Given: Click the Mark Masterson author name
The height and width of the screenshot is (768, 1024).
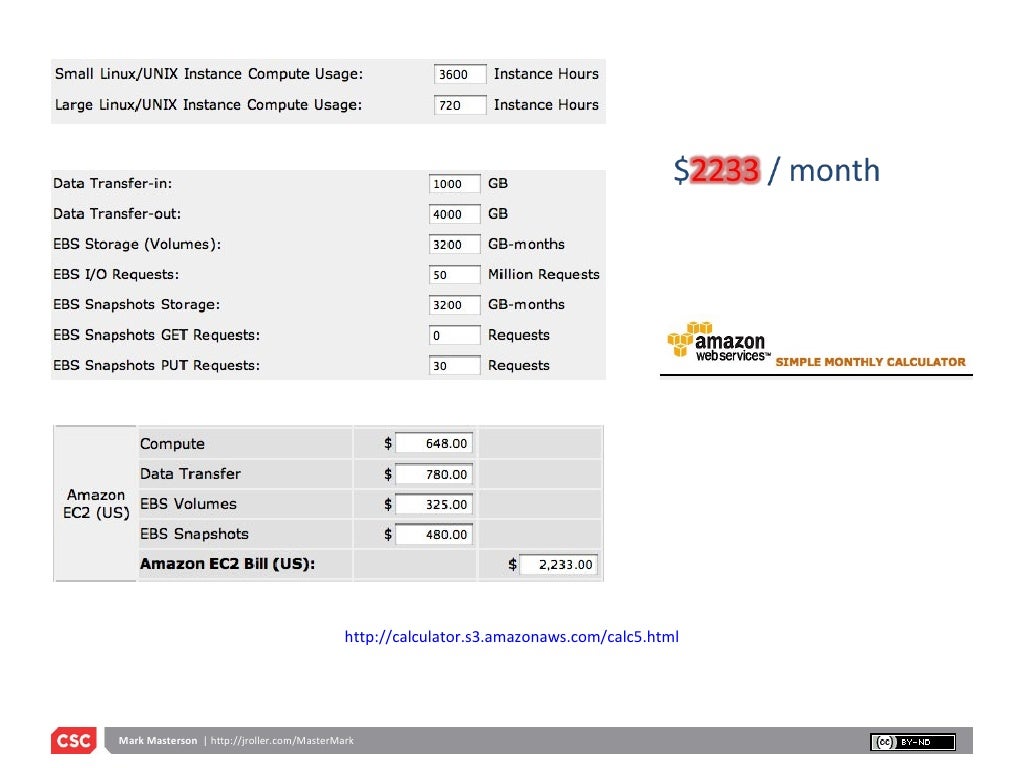Looking at the screenshot, I should coord(157,741).
